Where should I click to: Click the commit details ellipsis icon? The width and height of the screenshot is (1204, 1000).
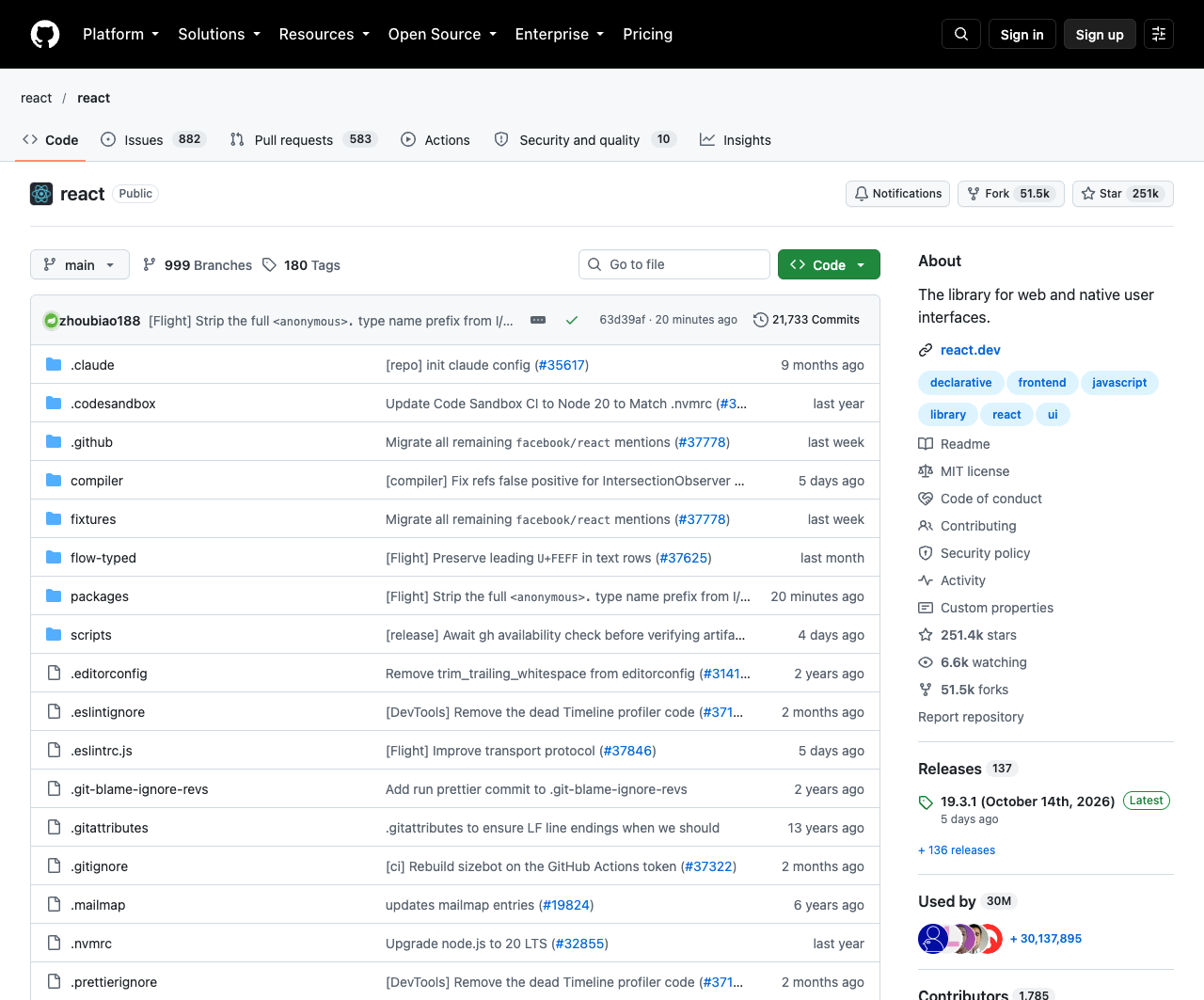(538, 320)
